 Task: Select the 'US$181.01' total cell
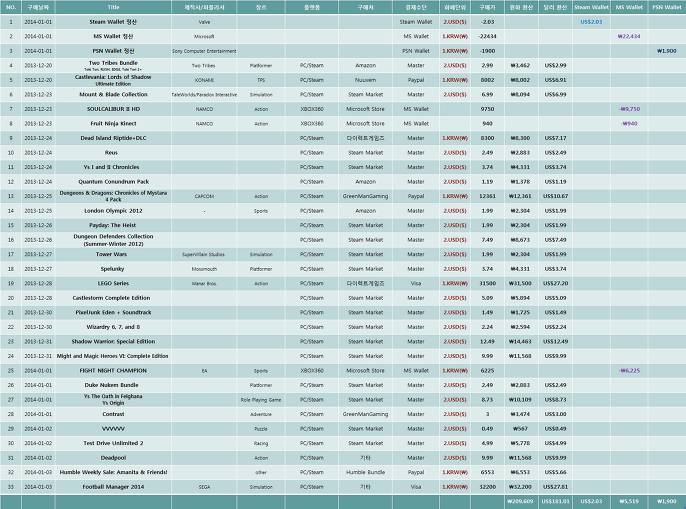click(x=556, y=502)
